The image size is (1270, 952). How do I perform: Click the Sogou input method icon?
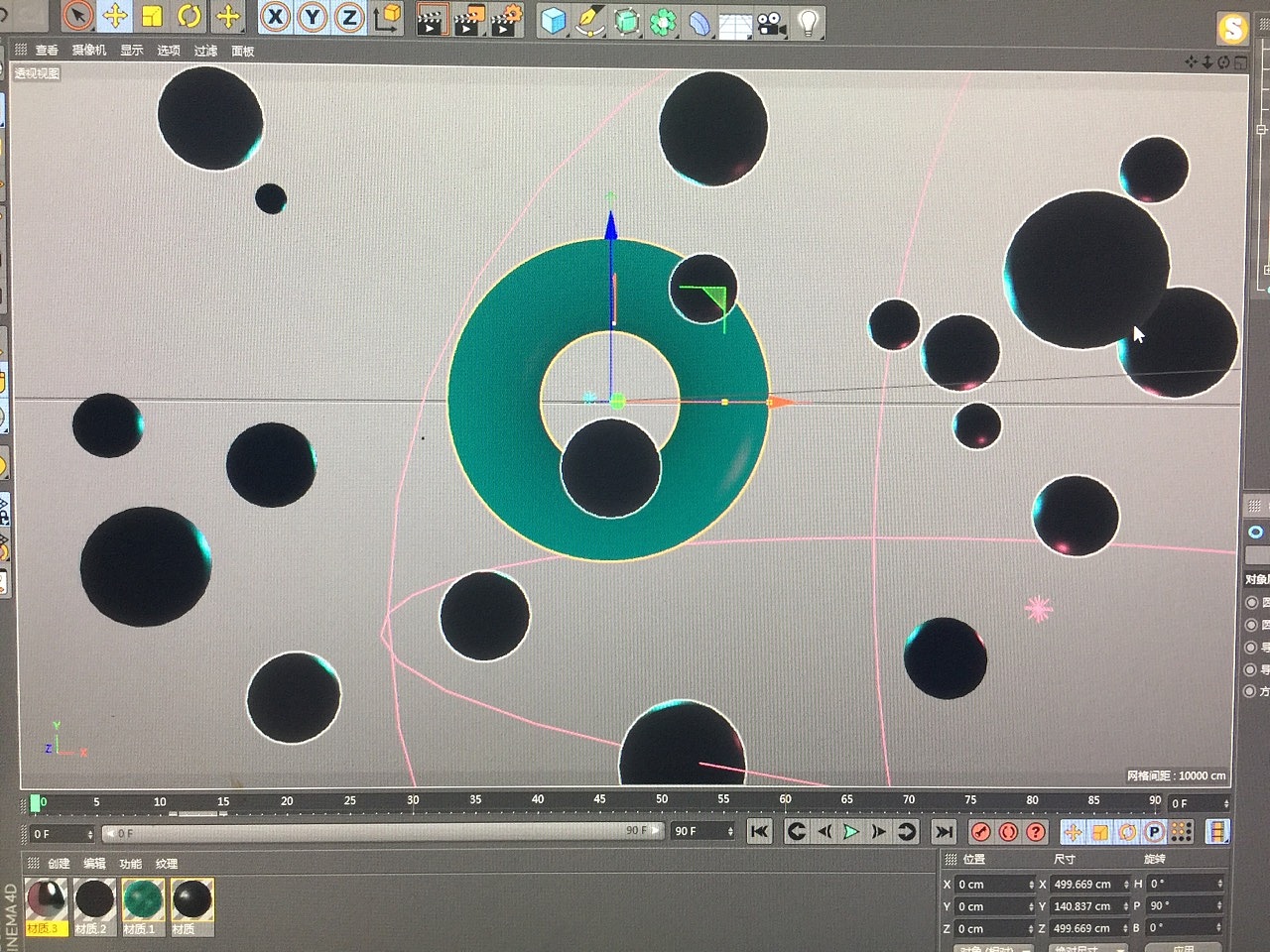pyautogui.click(x=1232, y=29)
